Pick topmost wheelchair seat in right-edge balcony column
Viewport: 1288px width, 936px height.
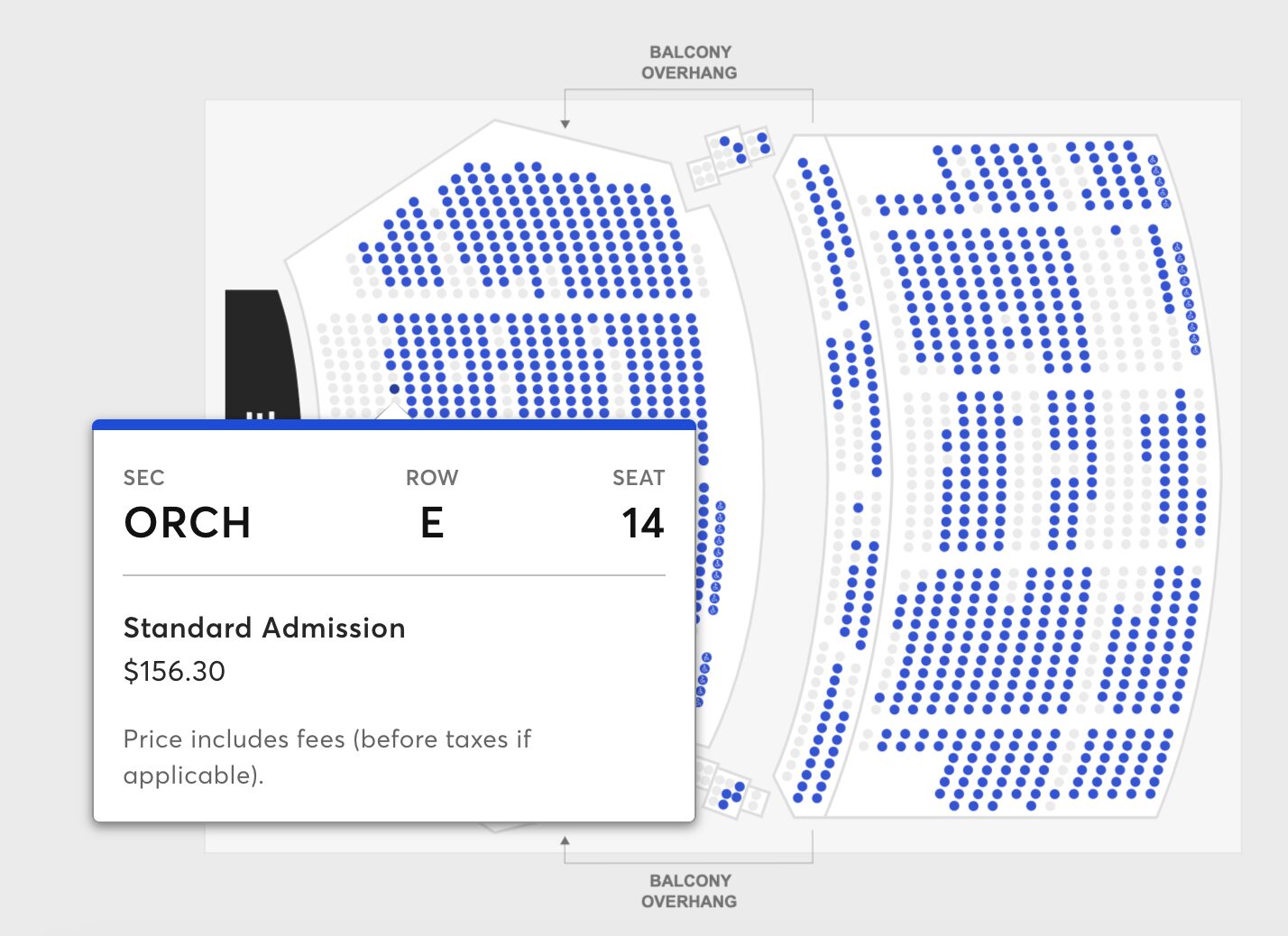(1177, 247)
